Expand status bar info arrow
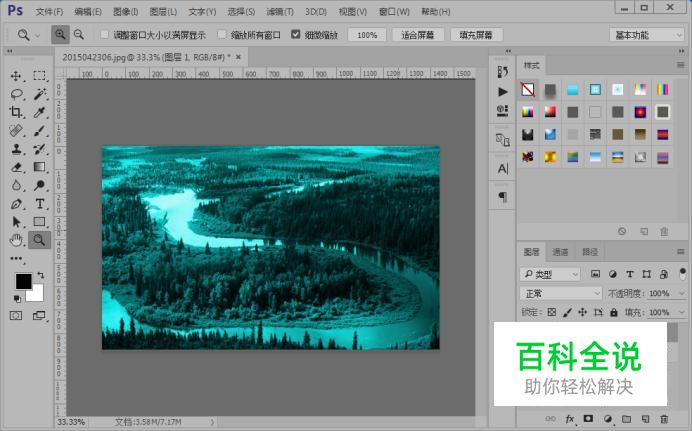The width and height of the screenshot is (692, 431). (x=212, y=422)
